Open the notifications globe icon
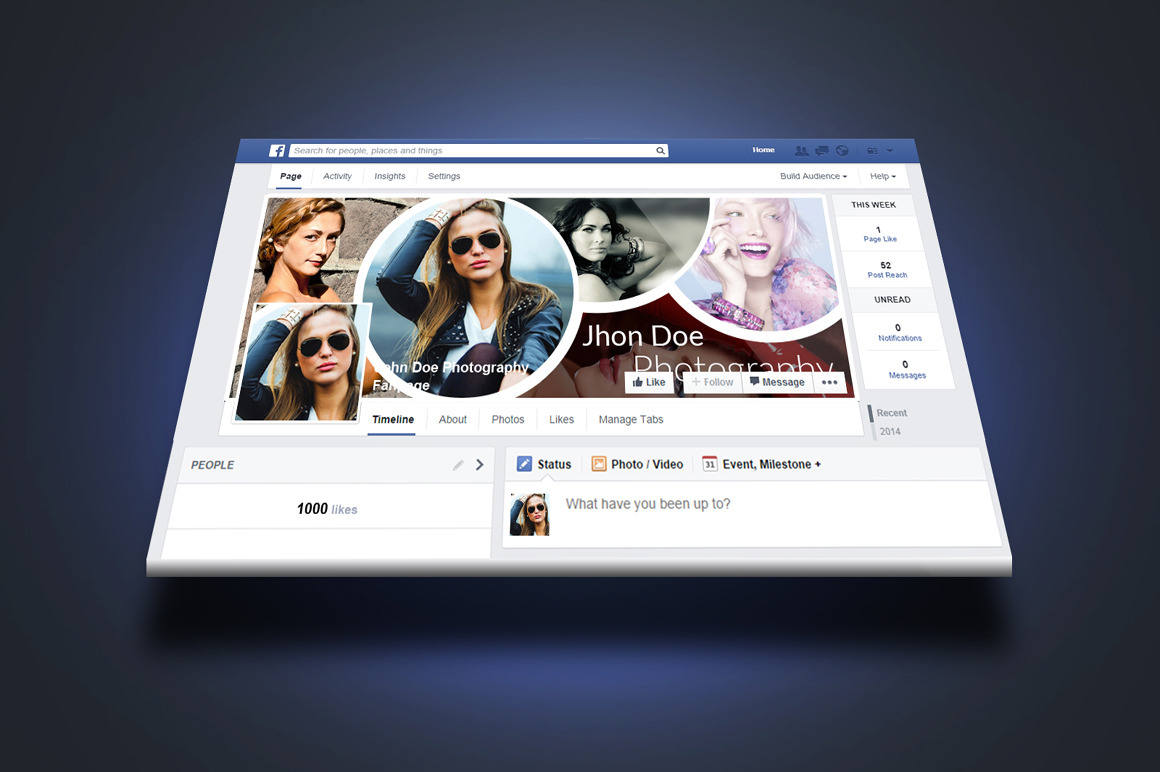Screen dimensions: 1160x772 [842, 151]
